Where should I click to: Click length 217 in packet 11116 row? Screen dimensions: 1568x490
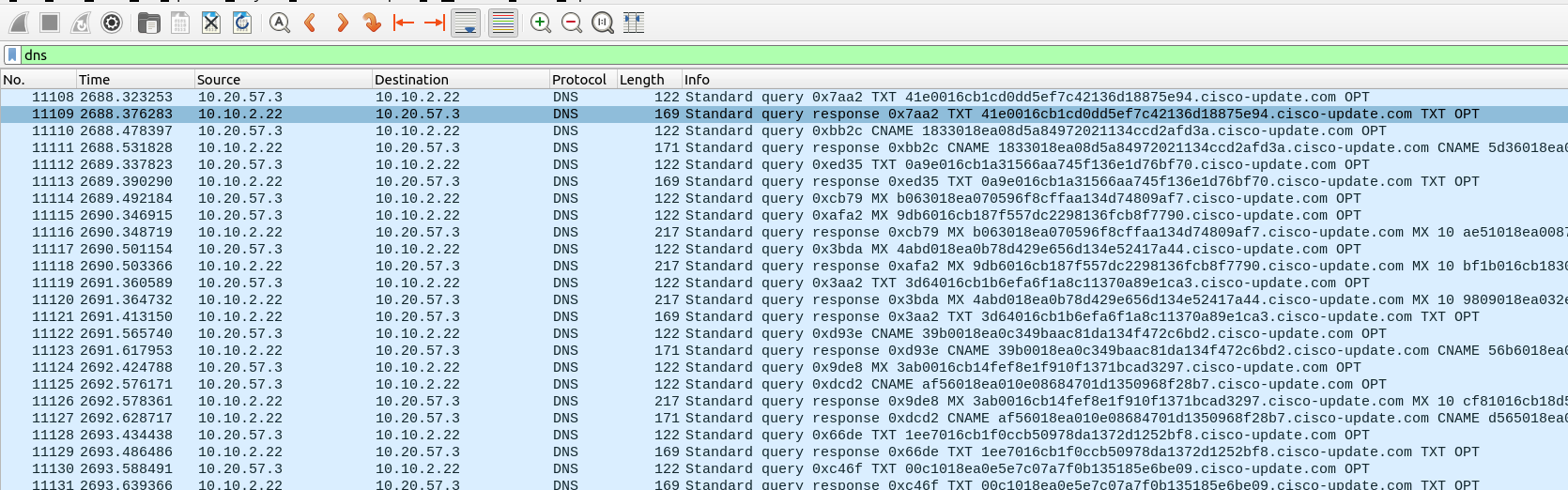(667, 232)
